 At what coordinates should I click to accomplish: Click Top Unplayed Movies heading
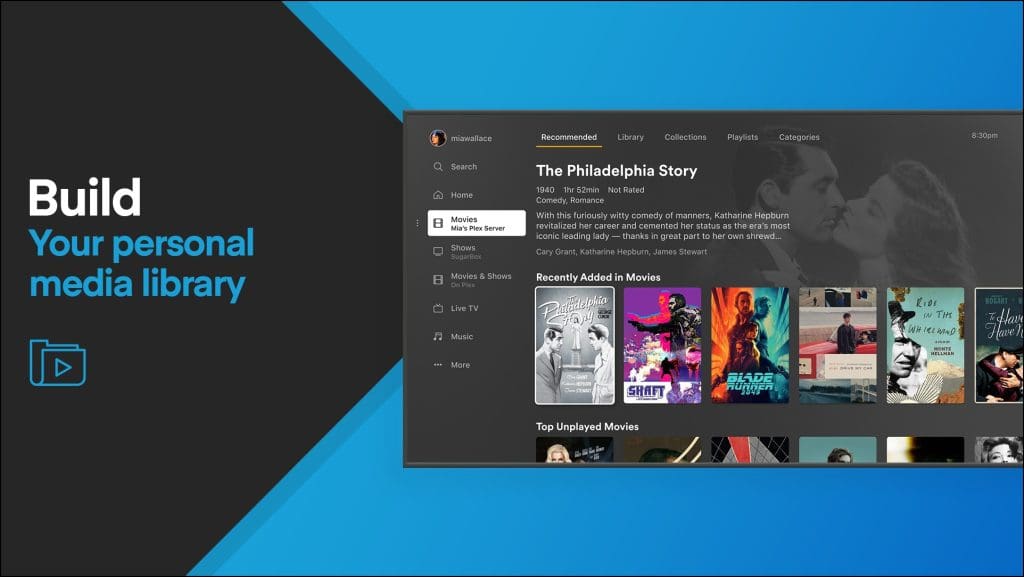[587, 426]
